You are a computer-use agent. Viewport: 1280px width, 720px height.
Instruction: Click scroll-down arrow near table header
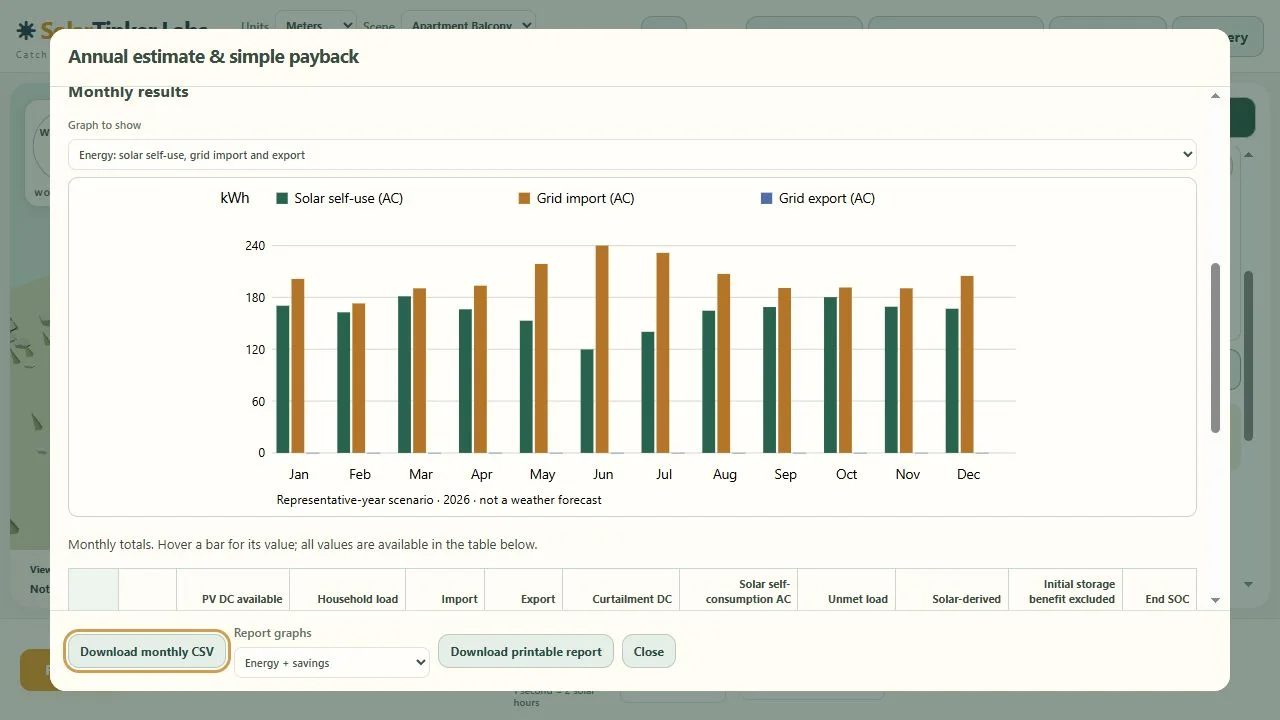tap(1215, 600)
